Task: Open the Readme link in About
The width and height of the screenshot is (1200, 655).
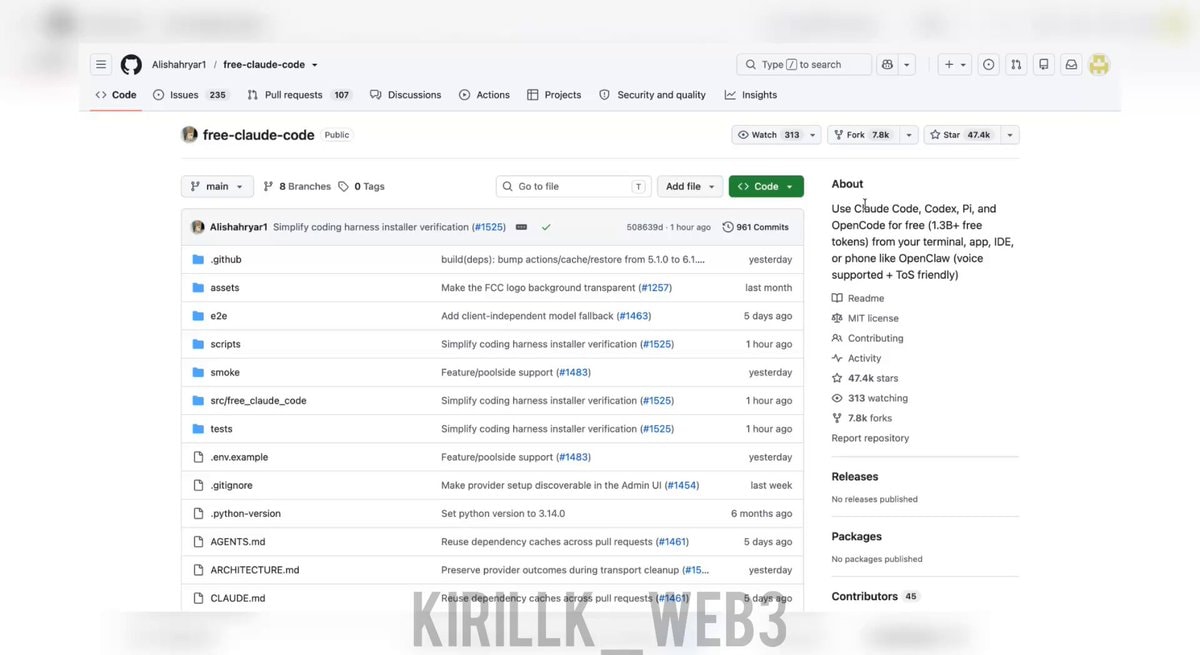Action: tap(858, 298)
